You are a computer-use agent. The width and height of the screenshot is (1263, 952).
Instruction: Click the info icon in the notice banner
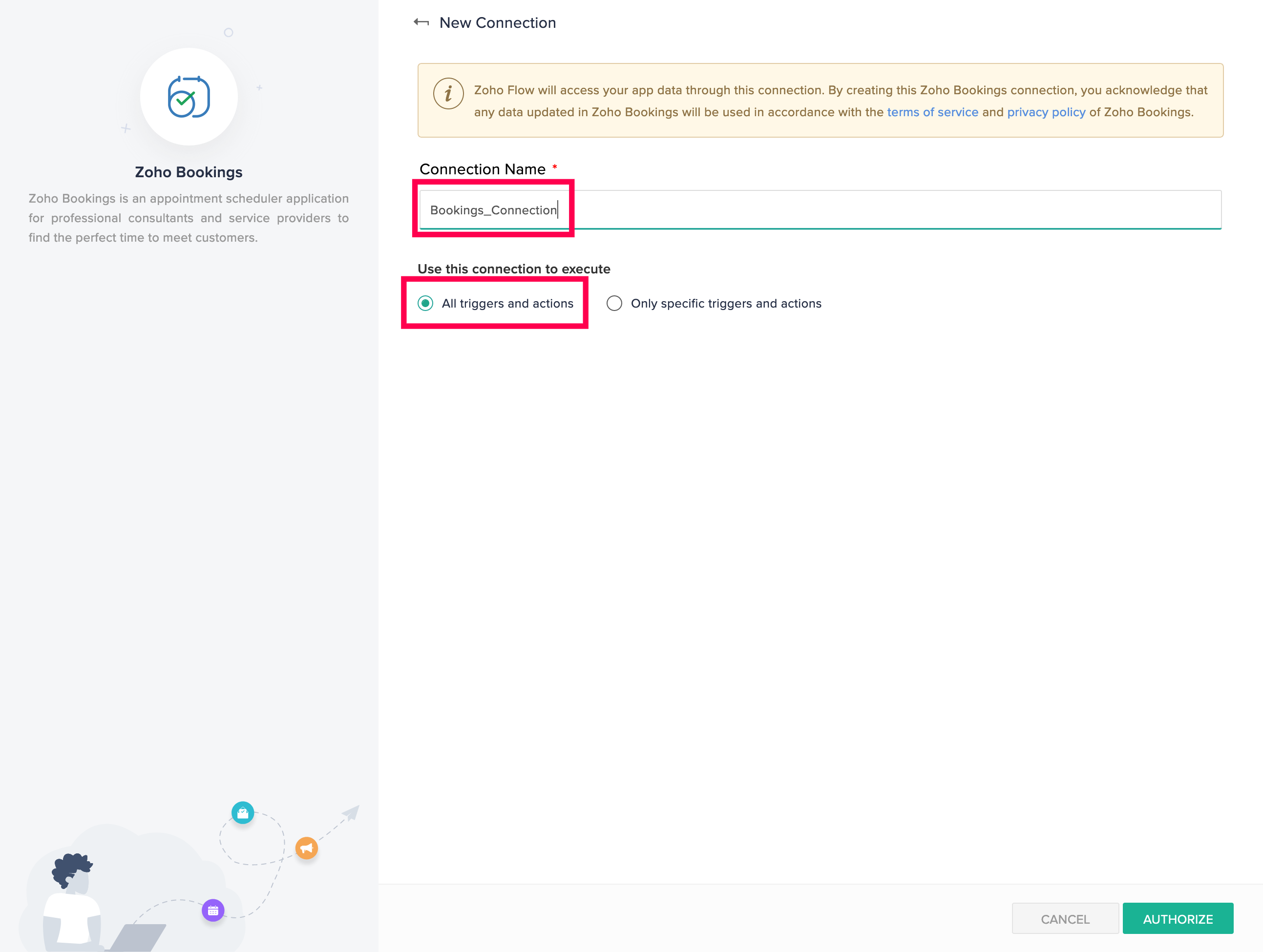pyautogui.click(x=448, y=93)
